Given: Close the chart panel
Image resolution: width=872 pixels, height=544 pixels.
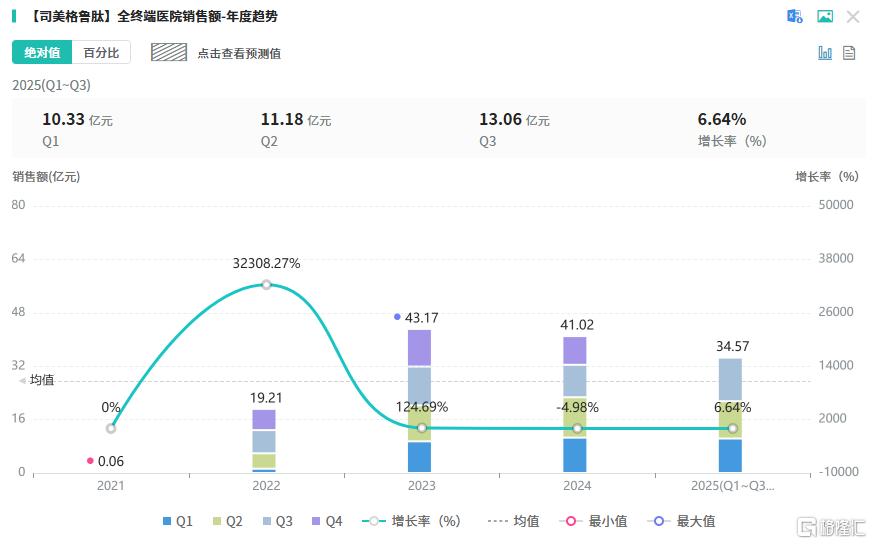Looking at the screenshot, I should click(853, 17).
